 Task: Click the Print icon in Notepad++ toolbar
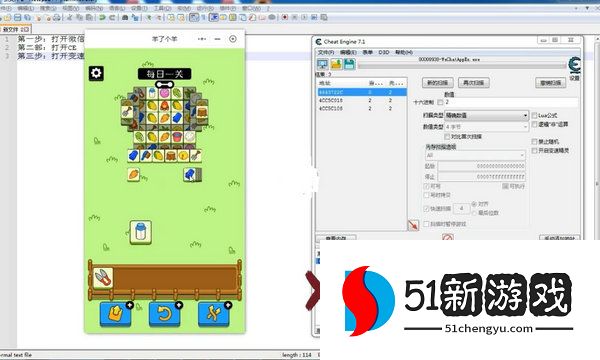tap(57, 17)
